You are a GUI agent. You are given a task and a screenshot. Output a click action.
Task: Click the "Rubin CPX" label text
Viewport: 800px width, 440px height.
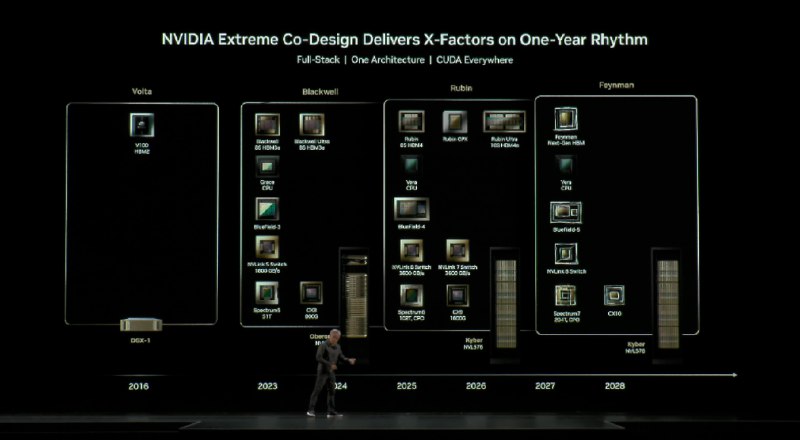click(x=455, y=139)
